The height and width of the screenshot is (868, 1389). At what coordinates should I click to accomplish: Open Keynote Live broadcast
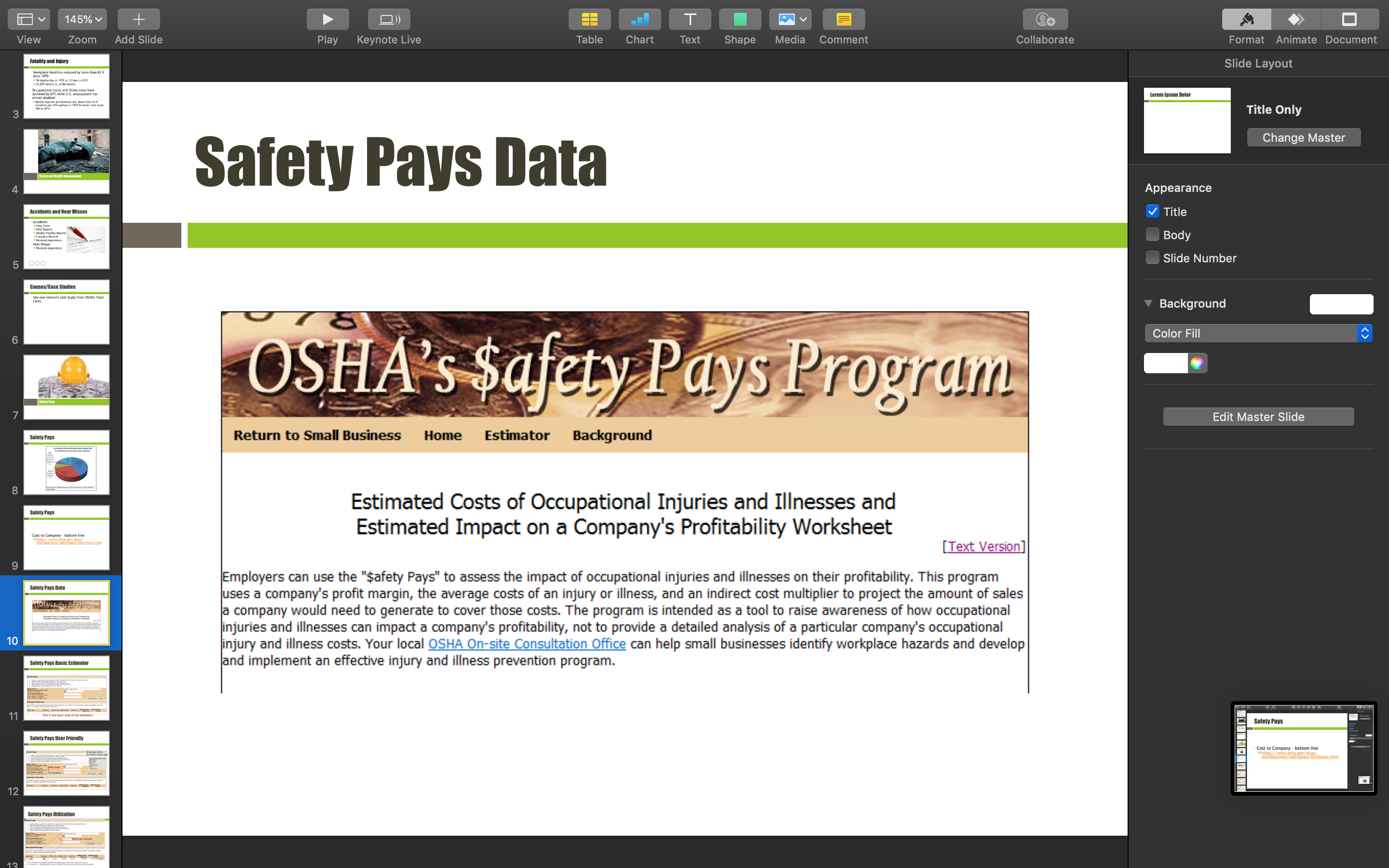pos(389,19)
